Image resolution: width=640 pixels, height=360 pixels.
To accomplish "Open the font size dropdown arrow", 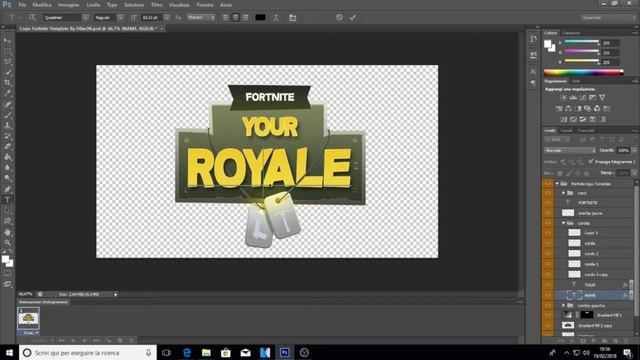I will click(x=167, y=18).
